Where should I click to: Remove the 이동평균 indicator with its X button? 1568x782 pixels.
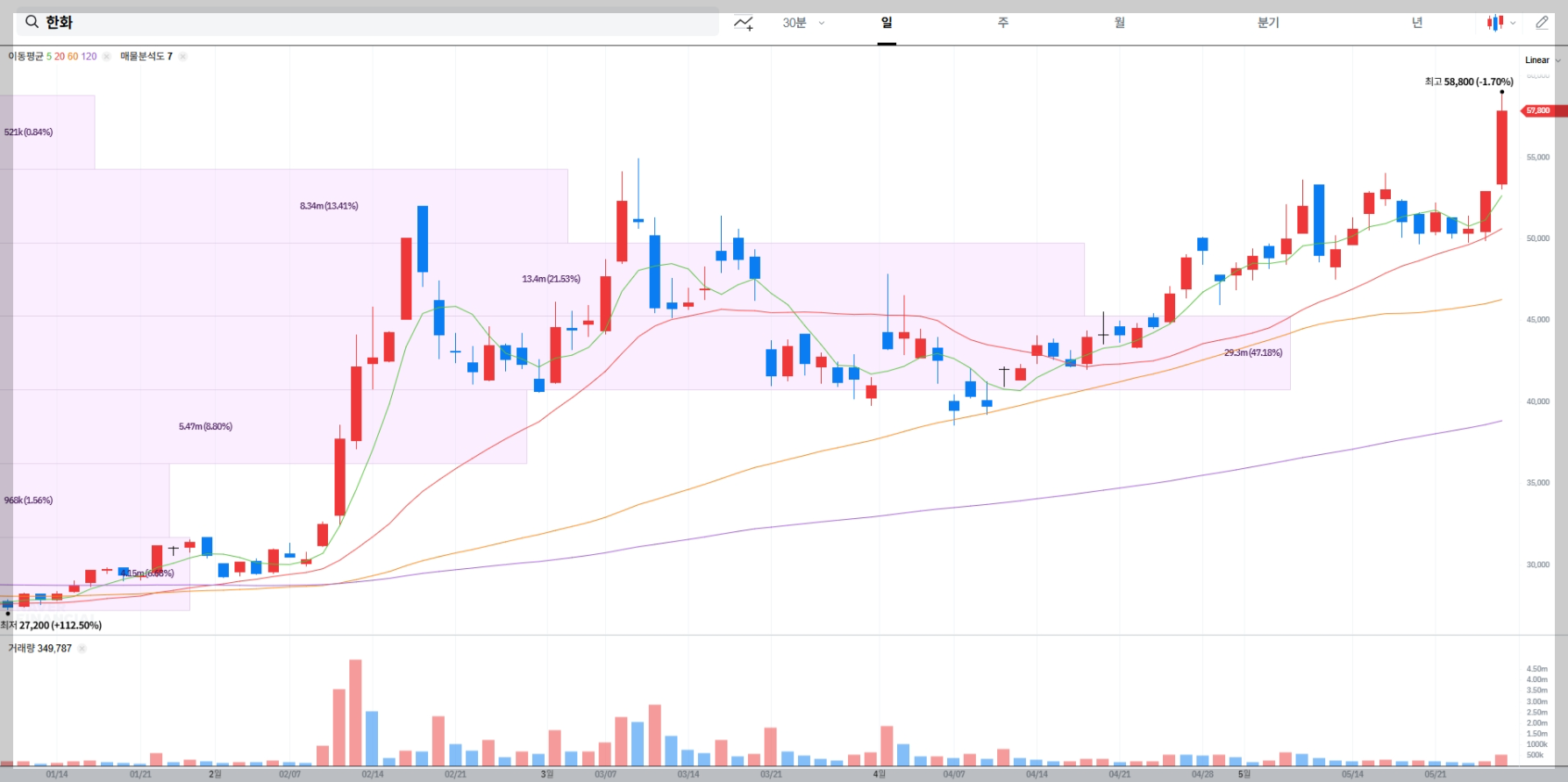pos(107,56)
